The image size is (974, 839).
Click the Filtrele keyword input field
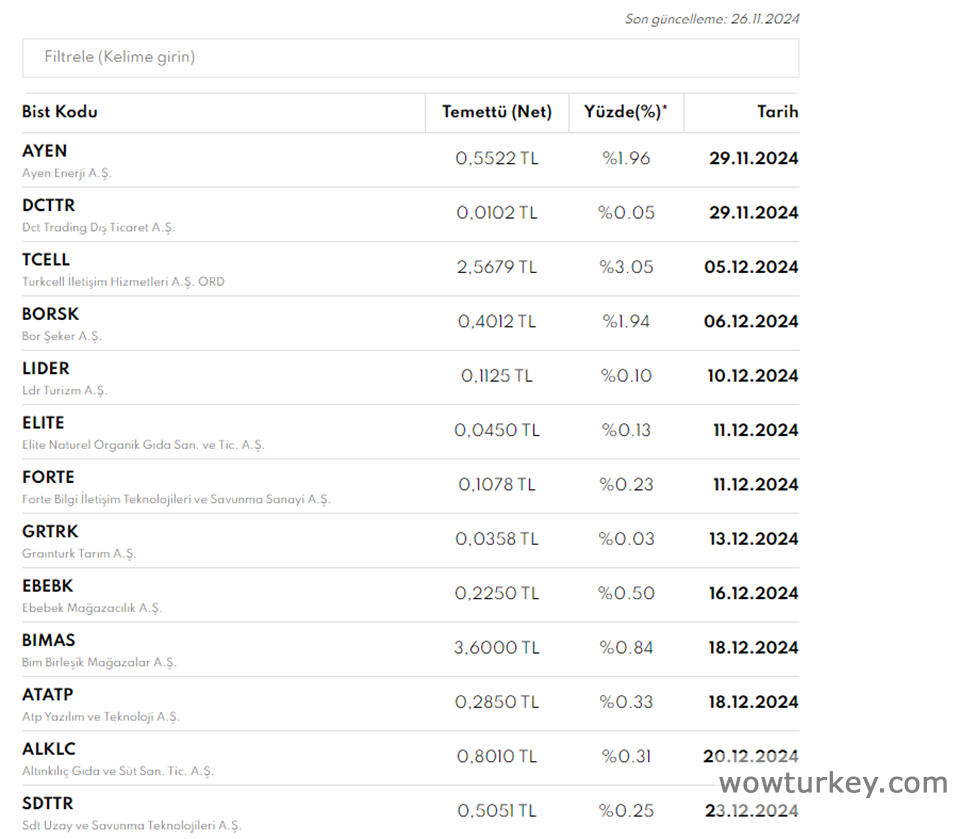(410, 57)
